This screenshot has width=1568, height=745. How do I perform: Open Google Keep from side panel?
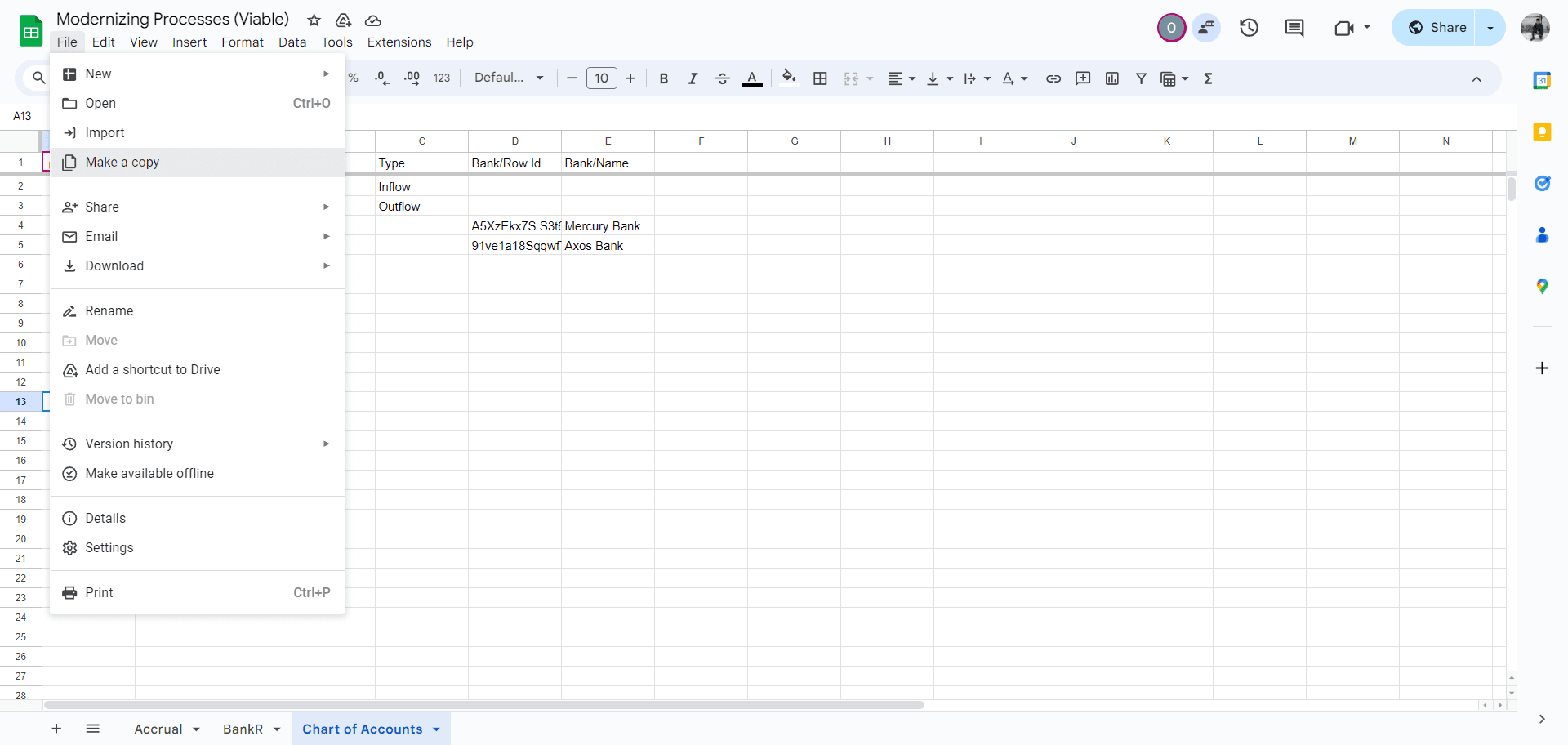click(x=1542, y=132)
